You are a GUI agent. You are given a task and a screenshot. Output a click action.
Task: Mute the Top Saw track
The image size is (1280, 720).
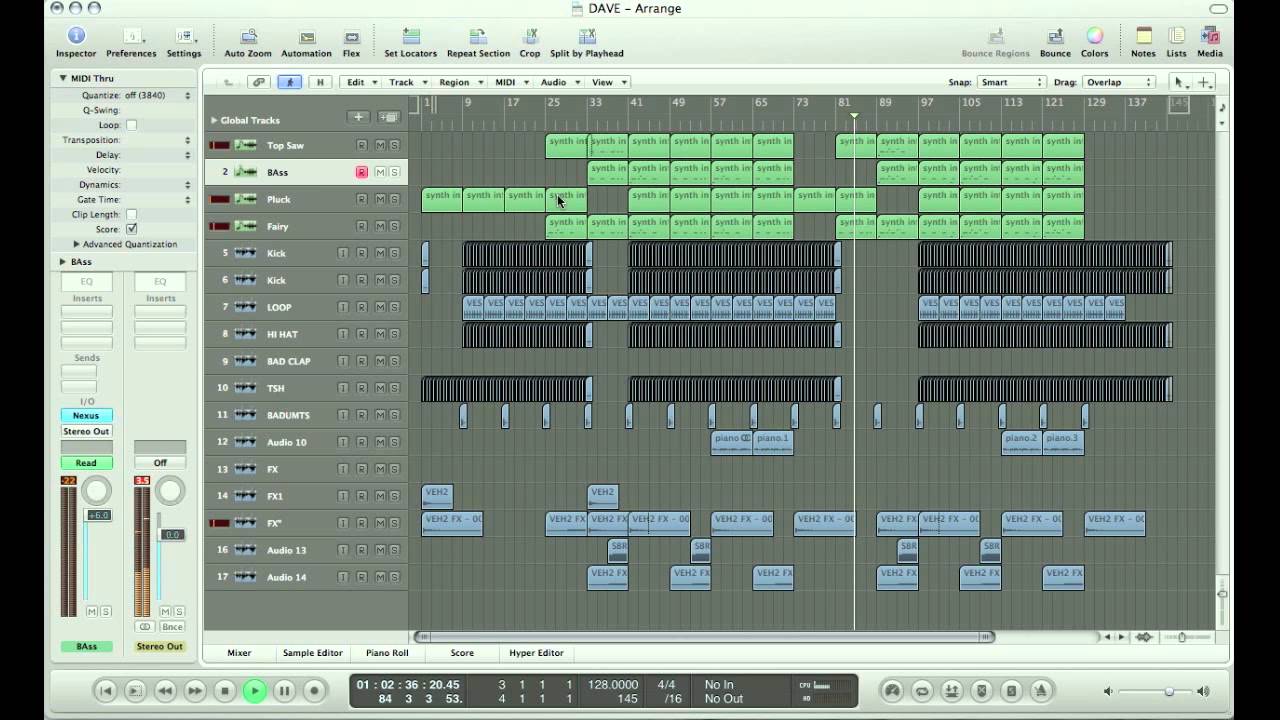(379, 145)
